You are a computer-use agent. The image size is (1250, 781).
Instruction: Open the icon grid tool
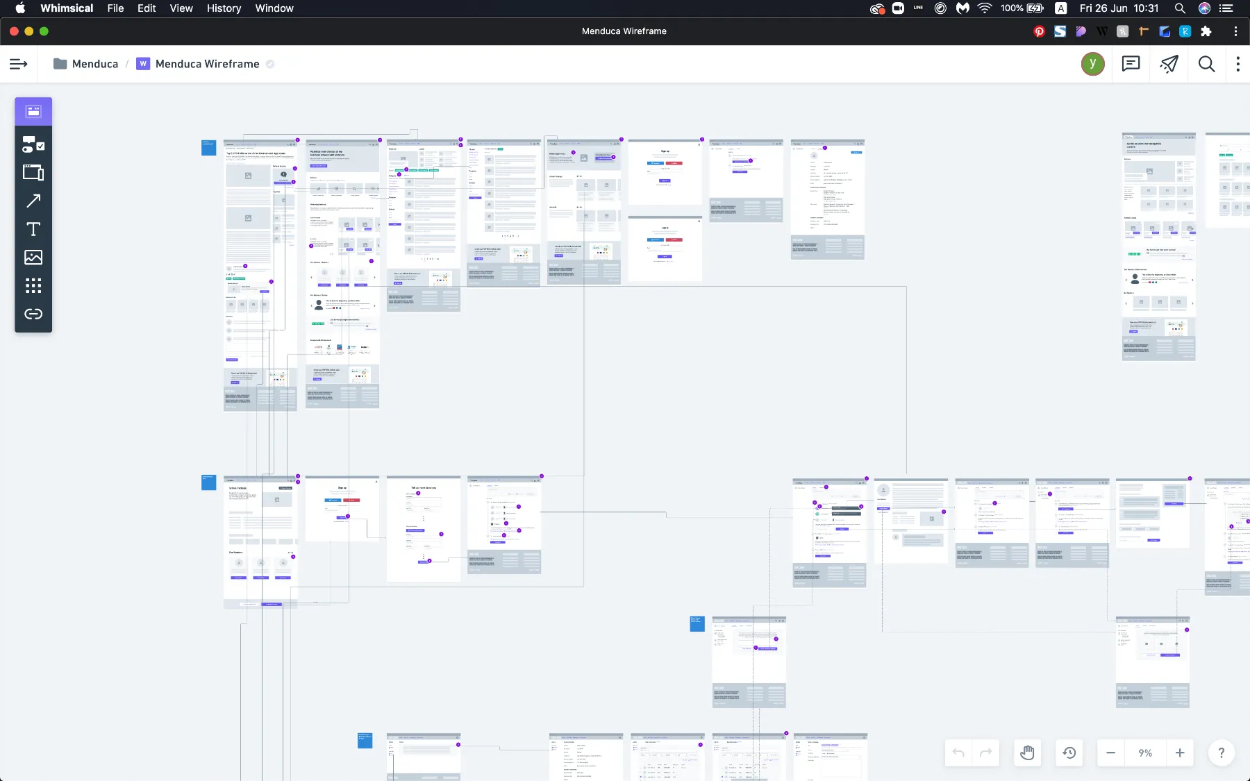[x=33, y=286]
